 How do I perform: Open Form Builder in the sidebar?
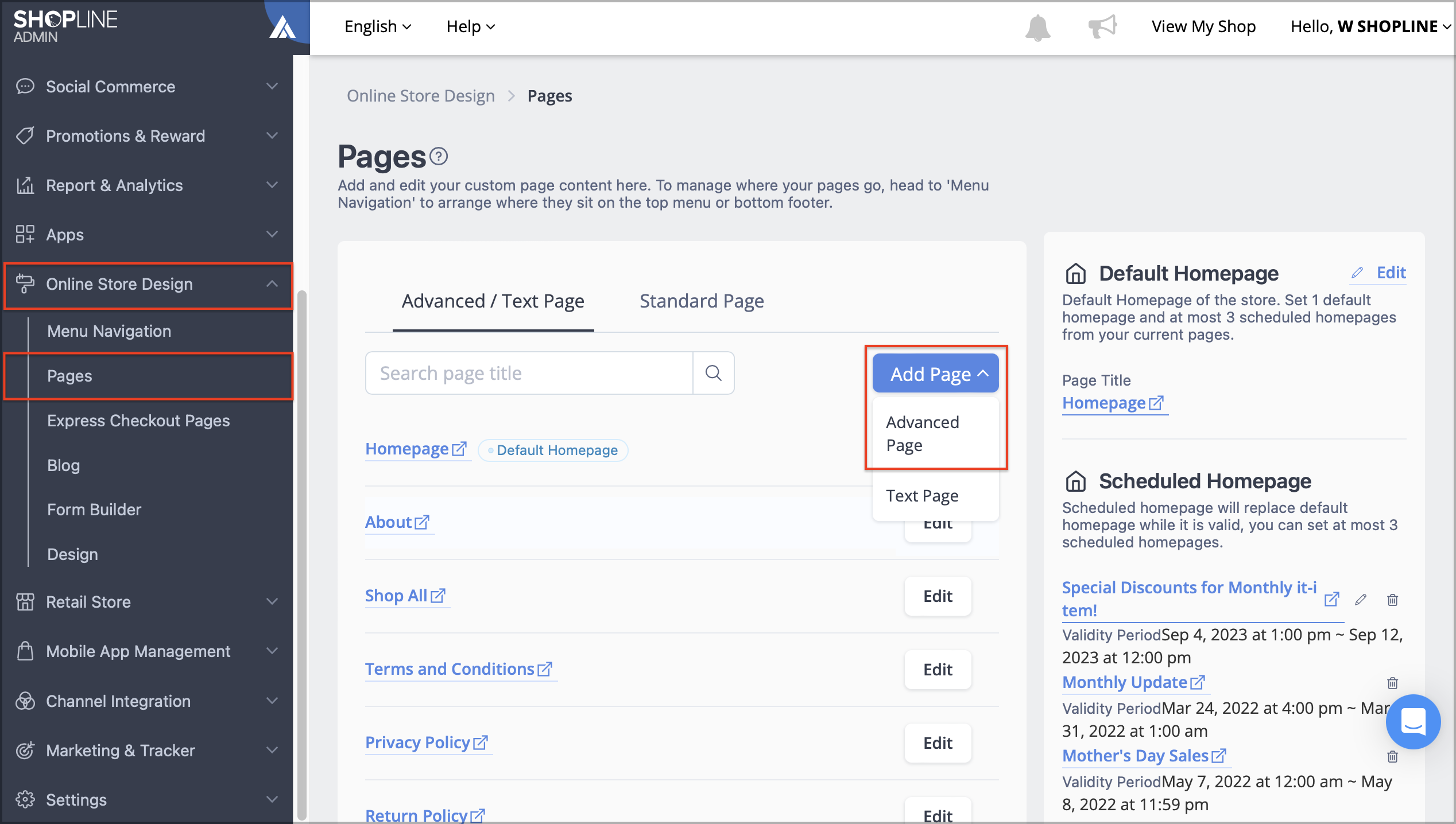[x=94, y=510]
